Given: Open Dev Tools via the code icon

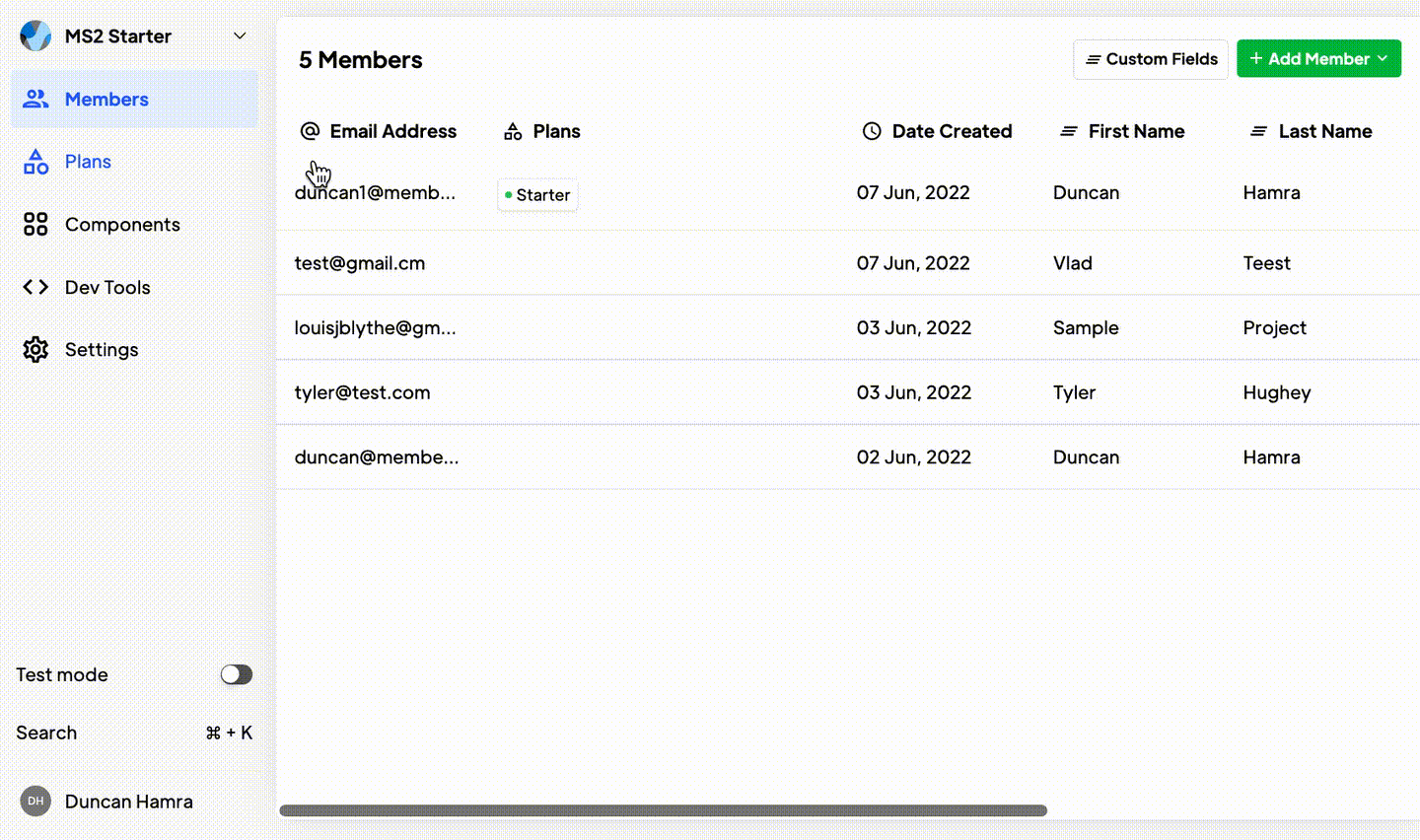Looking at the screenshot, I should [35, 287].
